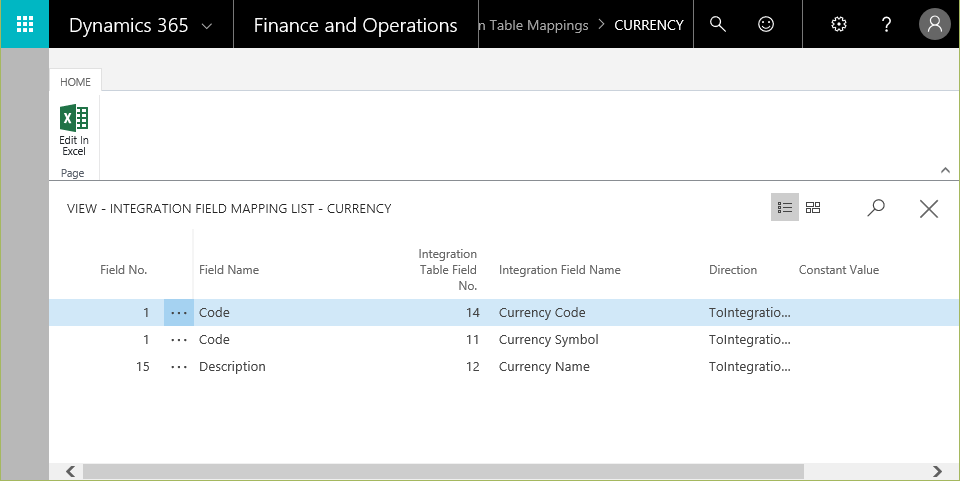Image resolution: width=960 pixels, height=481 pixels.
Task: Collapse the ribbon with the chevron
Action: tap(945, 170)
